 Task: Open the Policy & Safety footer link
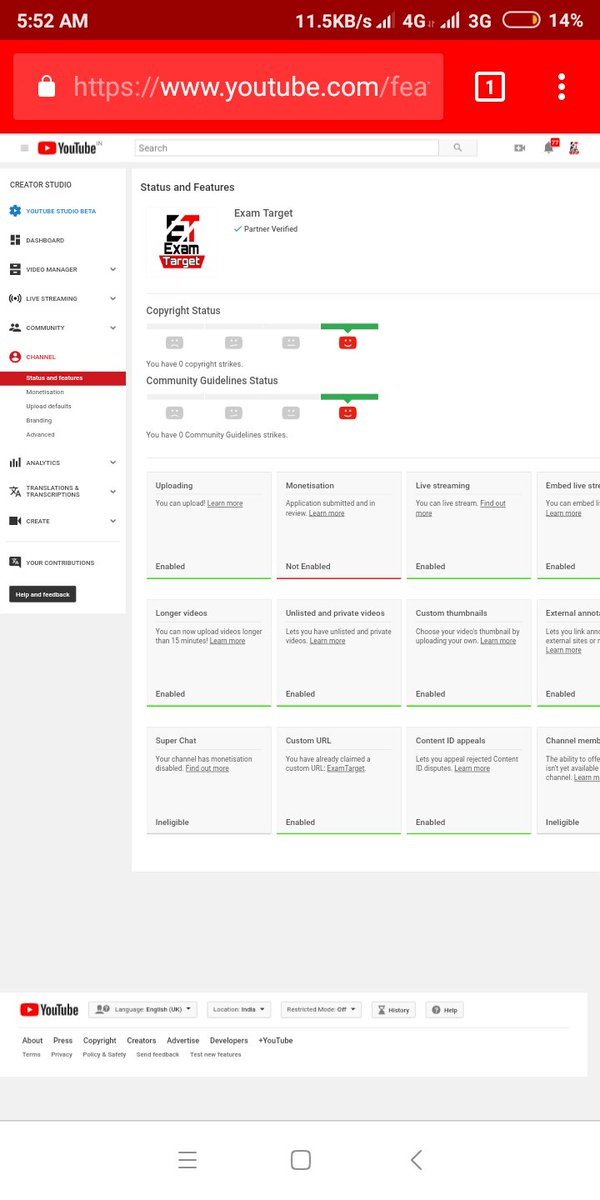point(104,1054)
